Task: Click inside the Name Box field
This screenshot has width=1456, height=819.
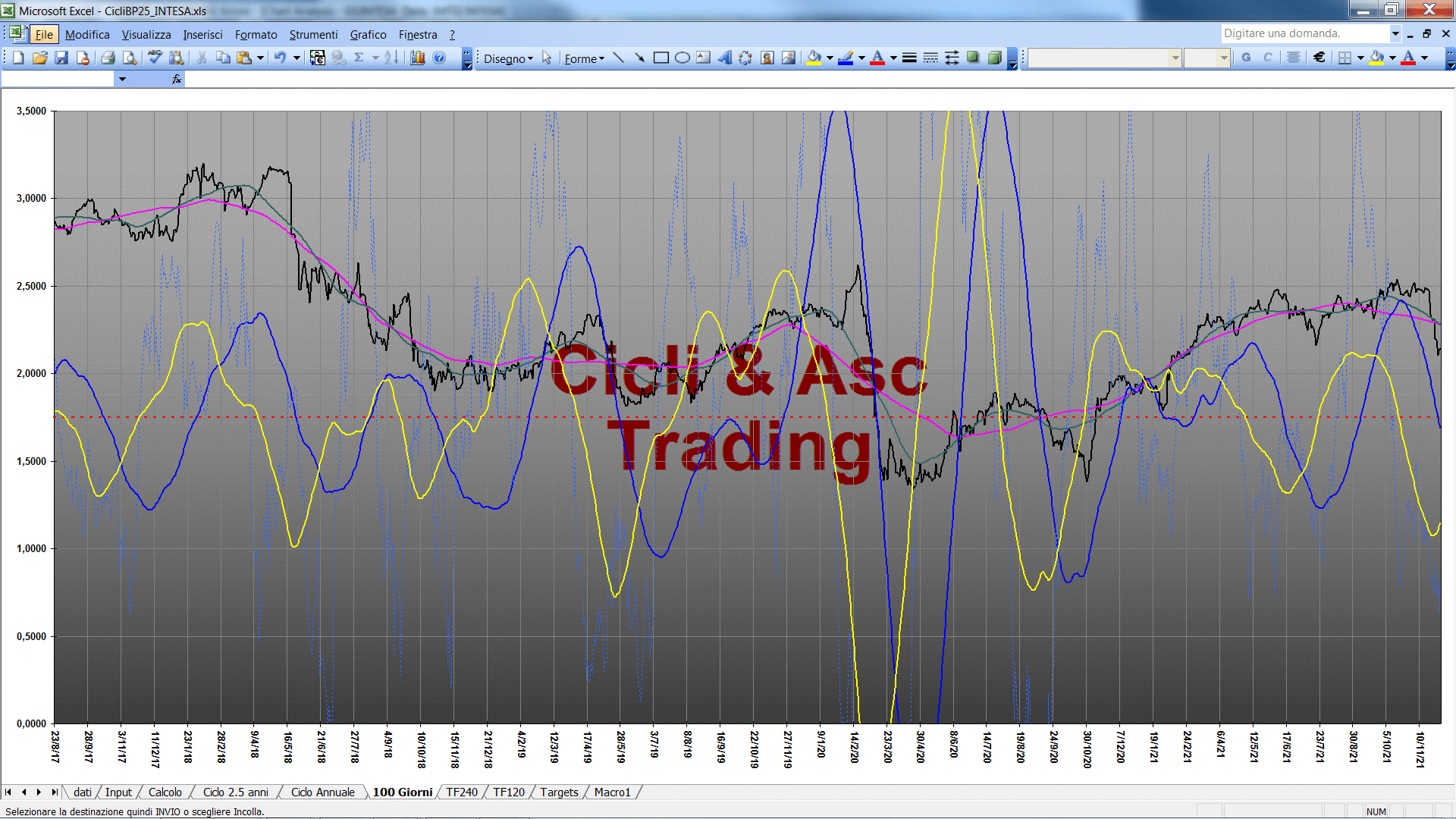Action: (x=58, y=79)
